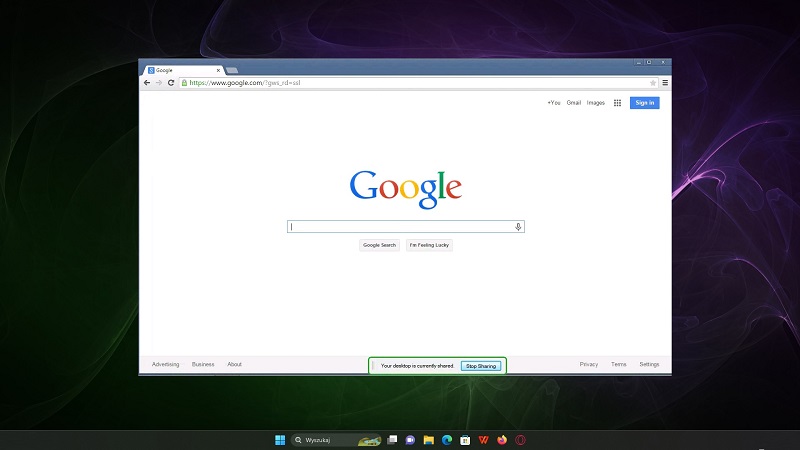Open the Privacy footer link

[x=589, y=364]
